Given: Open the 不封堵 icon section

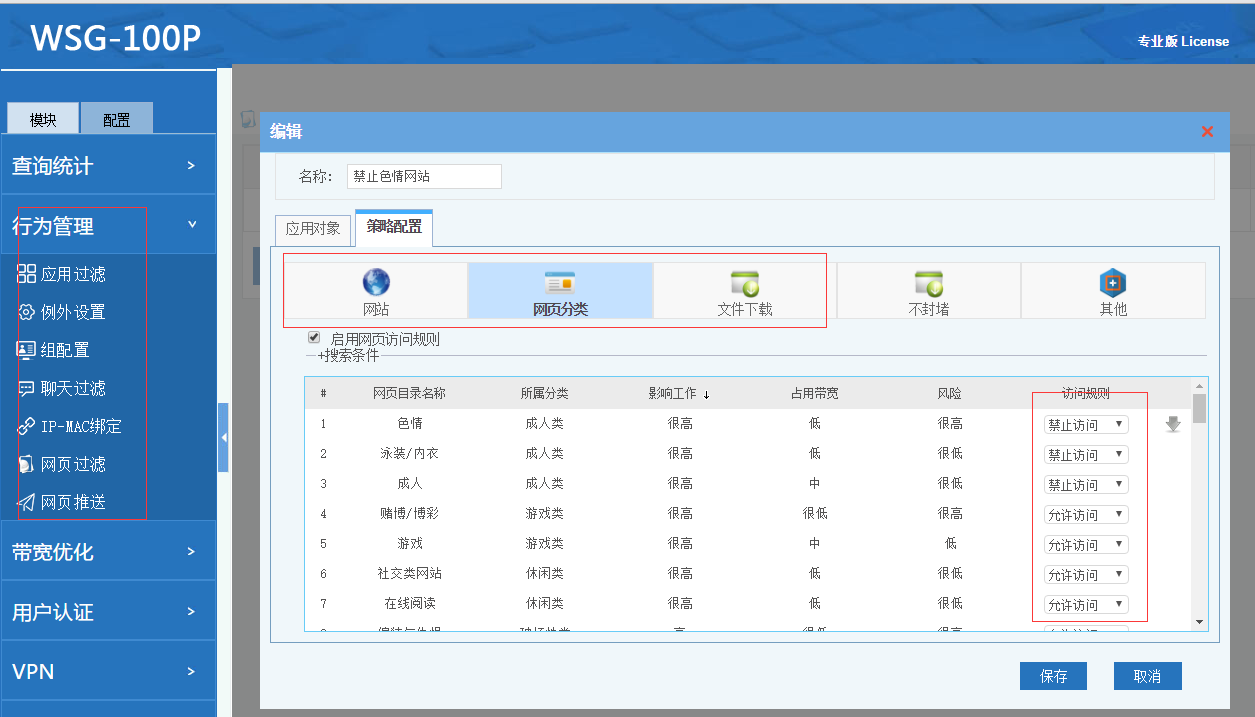Looking at the screenshot, I should (928, 283).
